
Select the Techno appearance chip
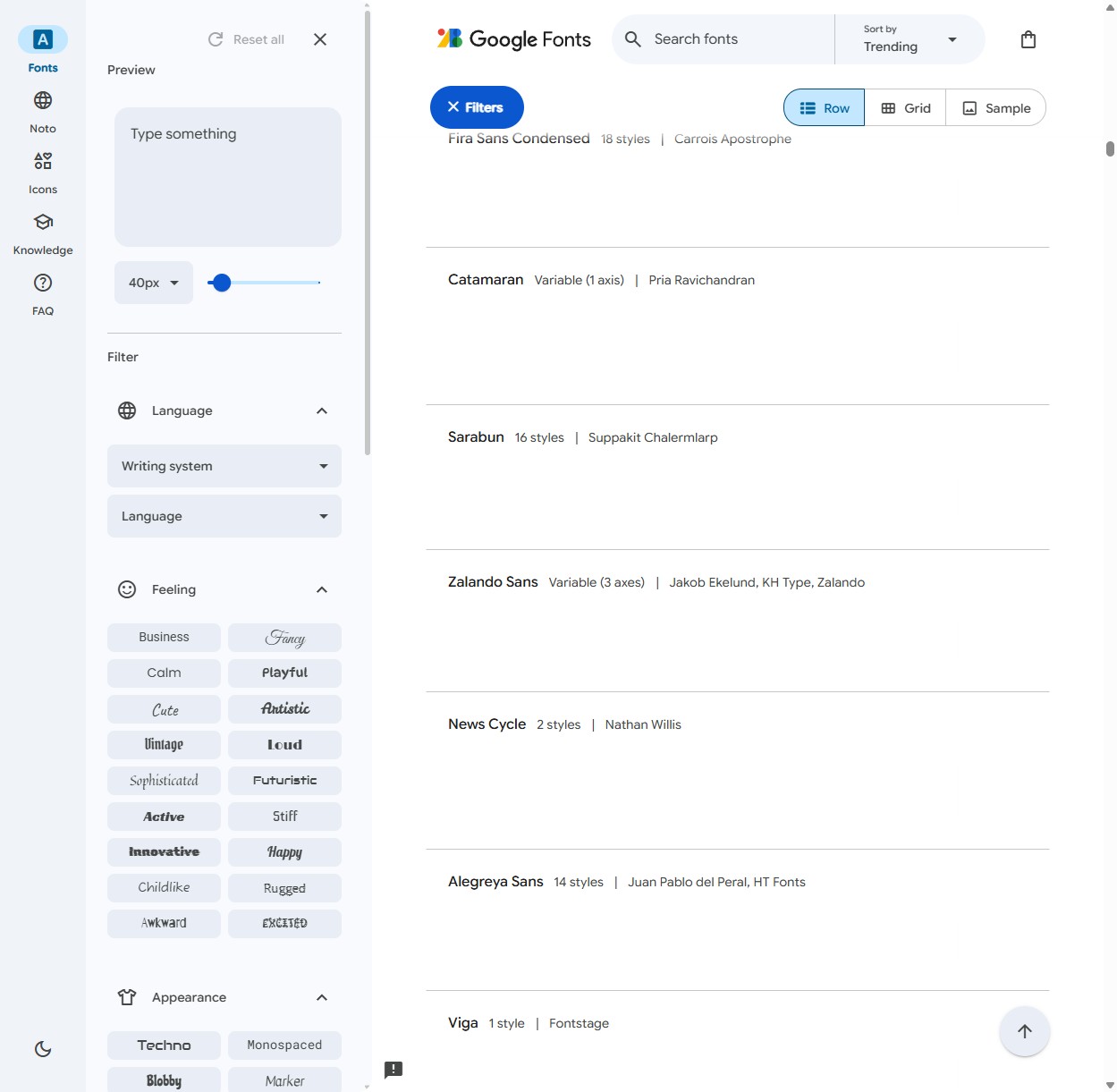(164, 1045)
